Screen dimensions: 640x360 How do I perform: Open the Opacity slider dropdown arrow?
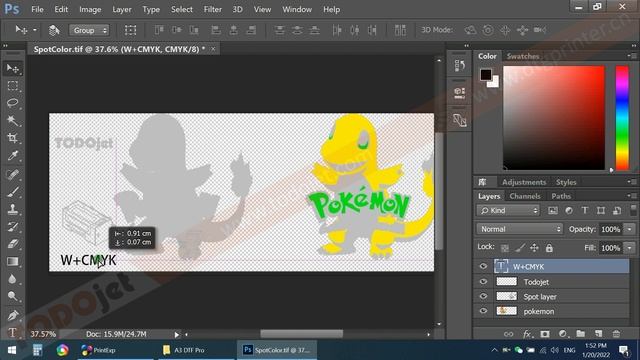coord(630,229)
